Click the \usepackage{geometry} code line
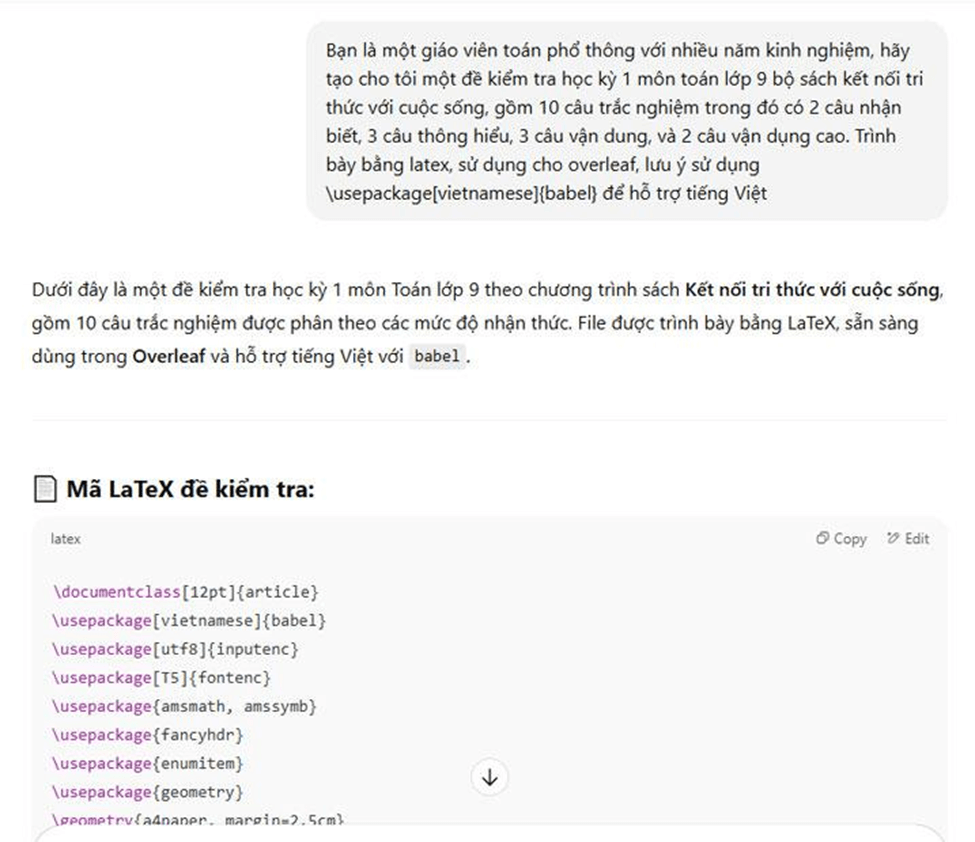Image resolution: width=975 pixels, height=842 pixels. point(148,792)
